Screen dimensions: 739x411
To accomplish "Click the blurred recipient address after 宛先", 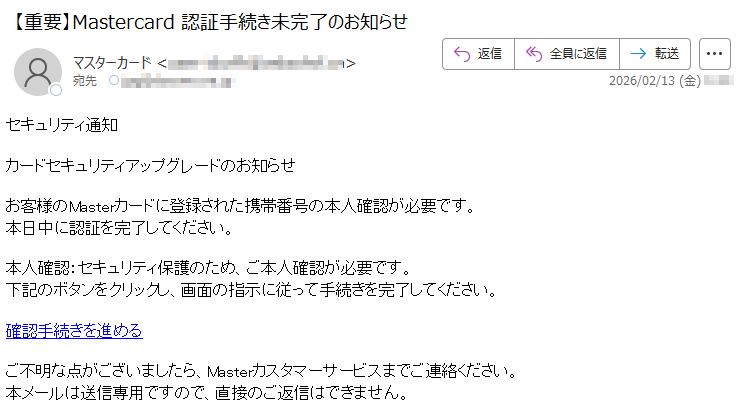I will 178,82.
